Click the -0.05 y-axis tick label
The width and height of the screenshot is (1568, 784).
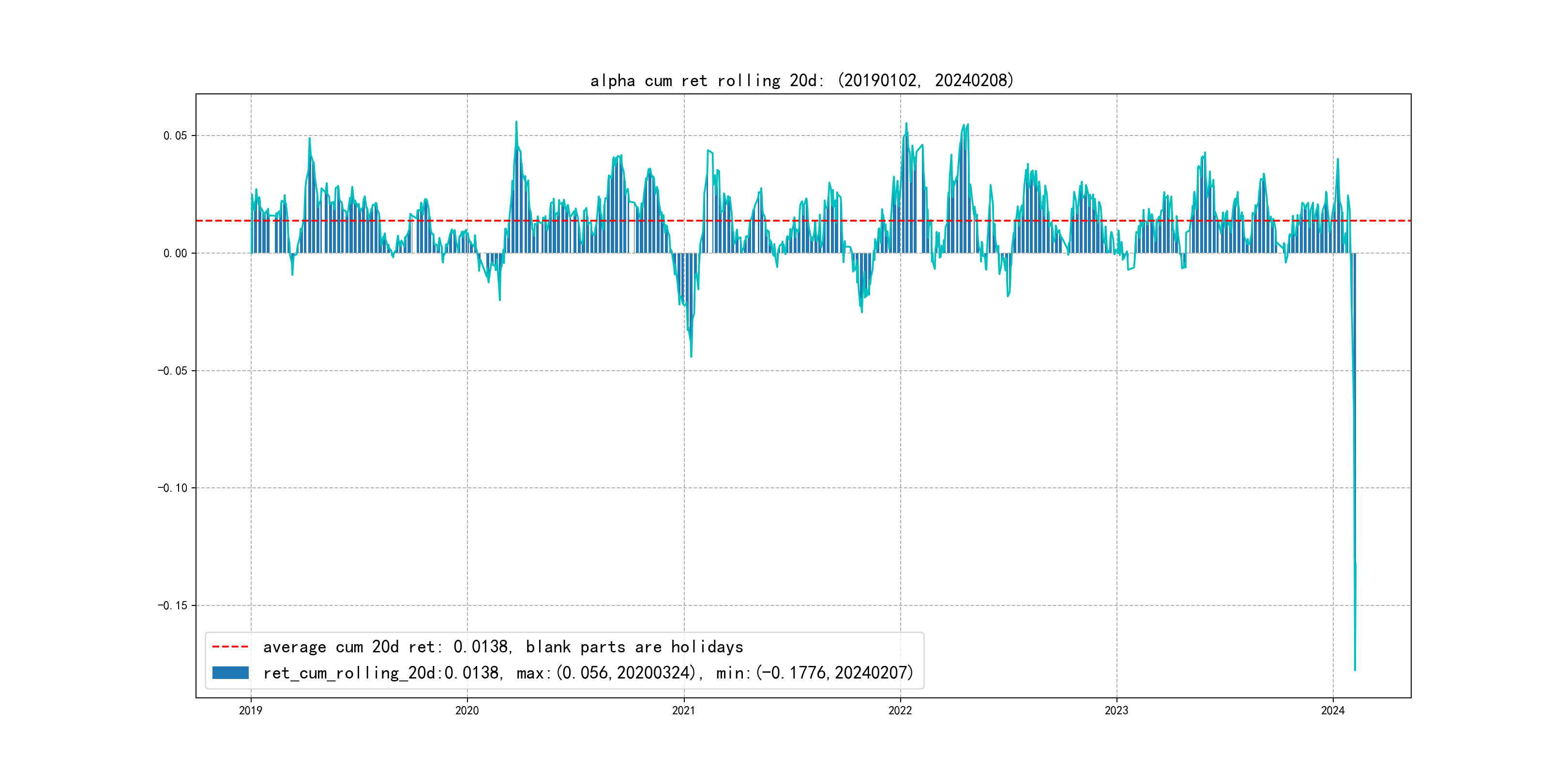pyautogui.click(x=172, y=371)
